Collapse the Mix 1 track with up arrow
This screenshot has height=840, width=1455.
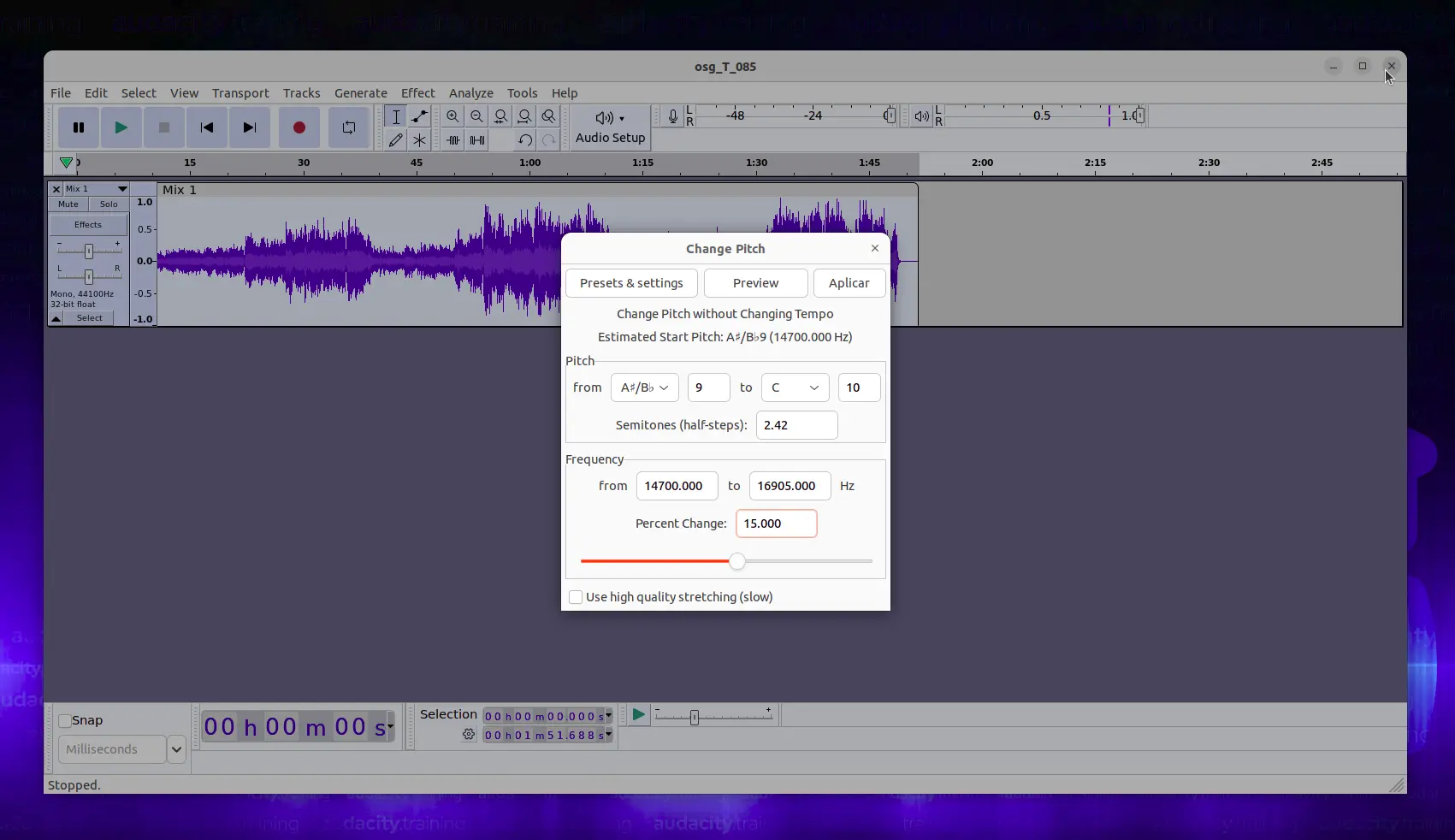point(56,318)
